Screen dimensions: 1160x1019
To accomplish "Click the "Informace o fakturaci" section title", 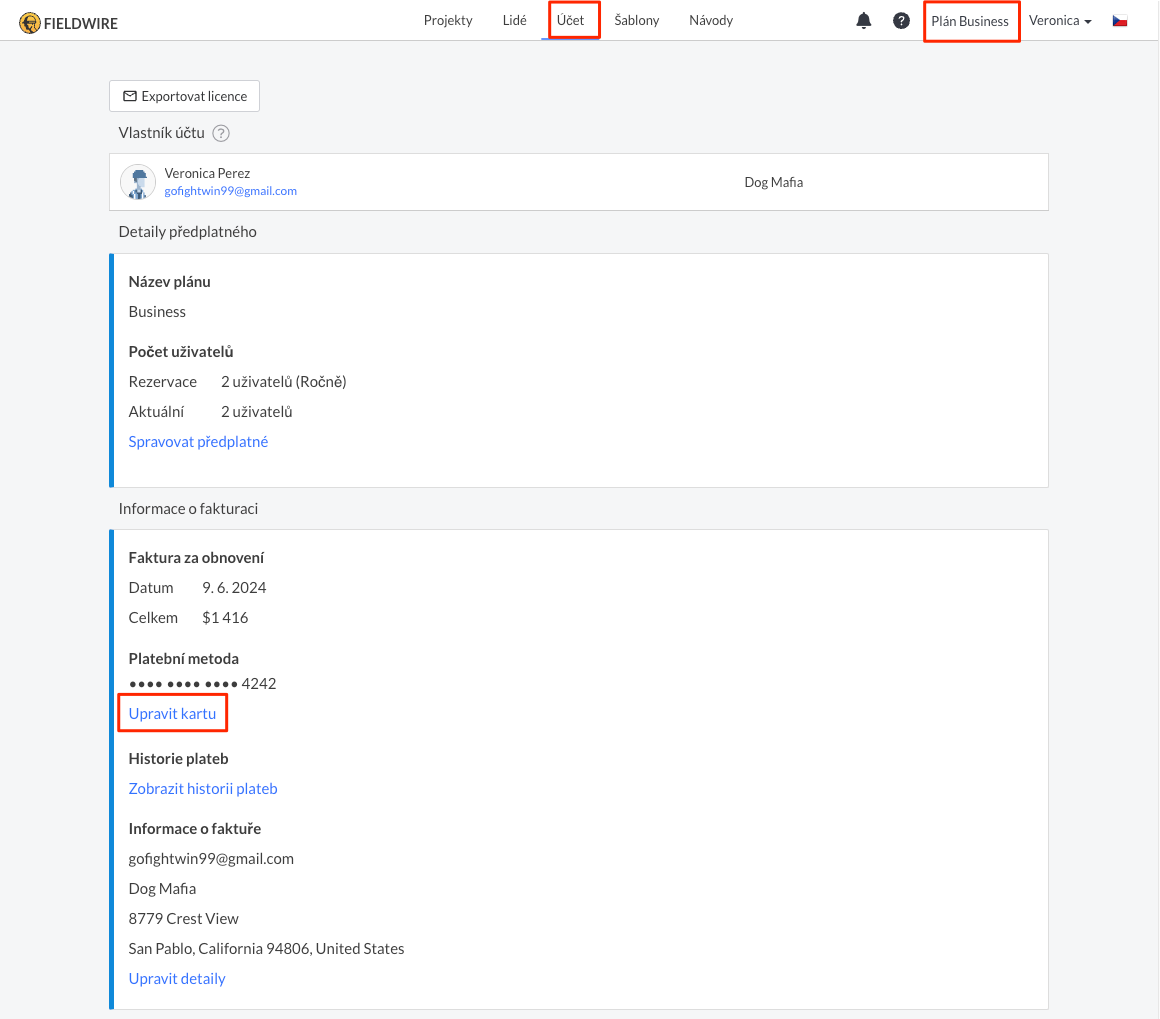I will pyautogui.click(x=189, y=508).
